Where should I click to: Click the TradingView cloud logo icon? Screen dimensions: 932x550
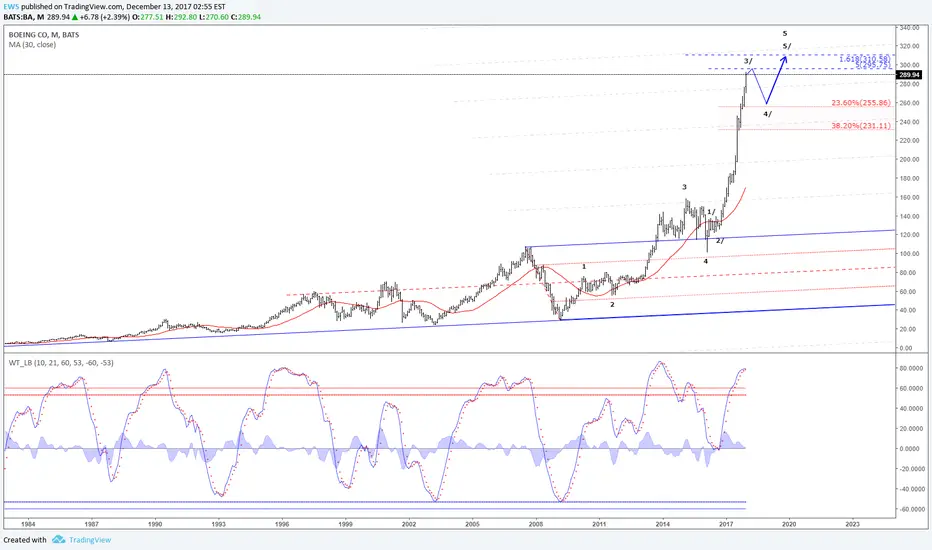tap(58, 539)
